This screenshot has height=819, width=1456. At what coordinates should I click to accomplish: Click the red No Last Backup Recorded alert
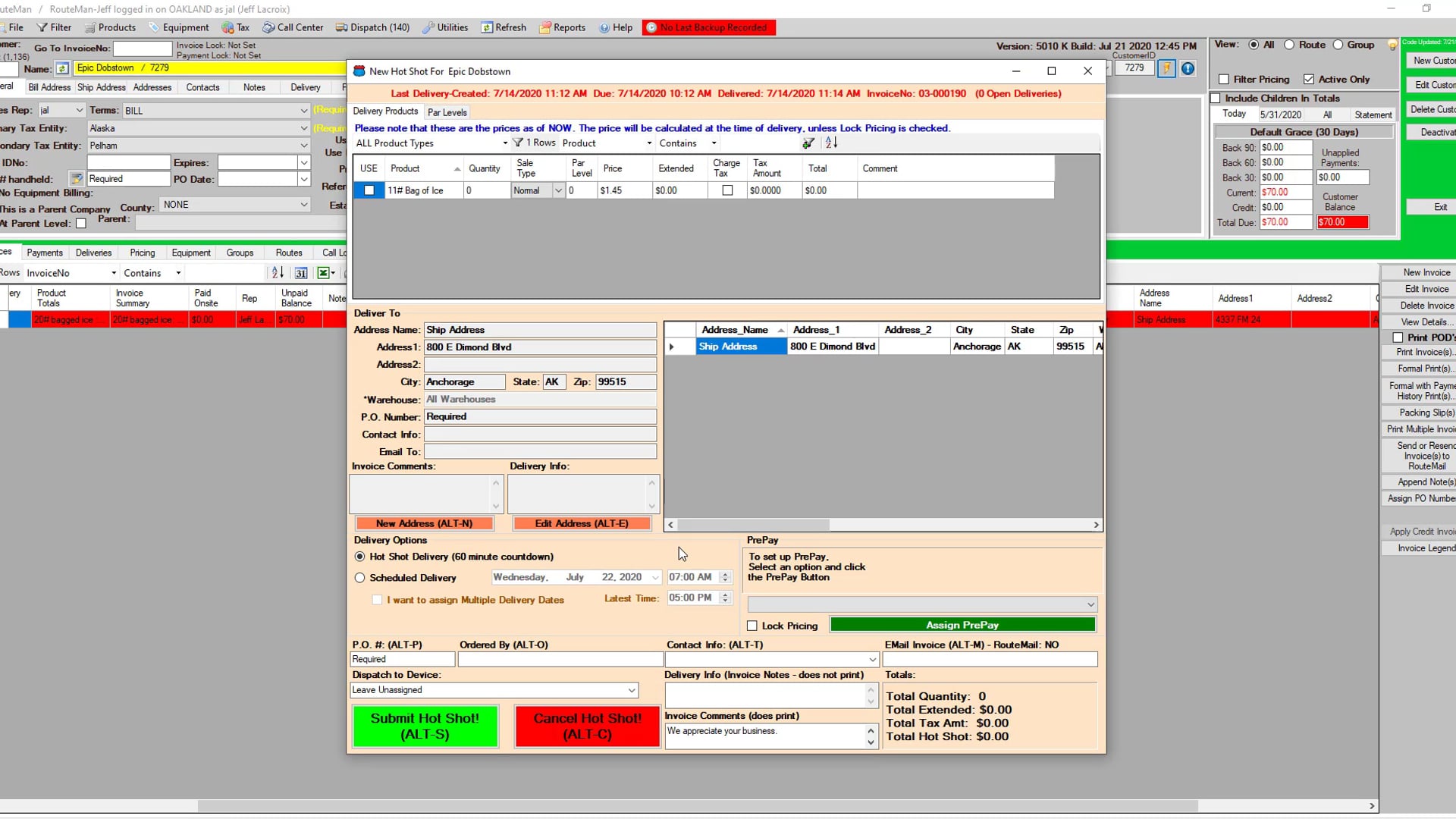click(709, 27)
